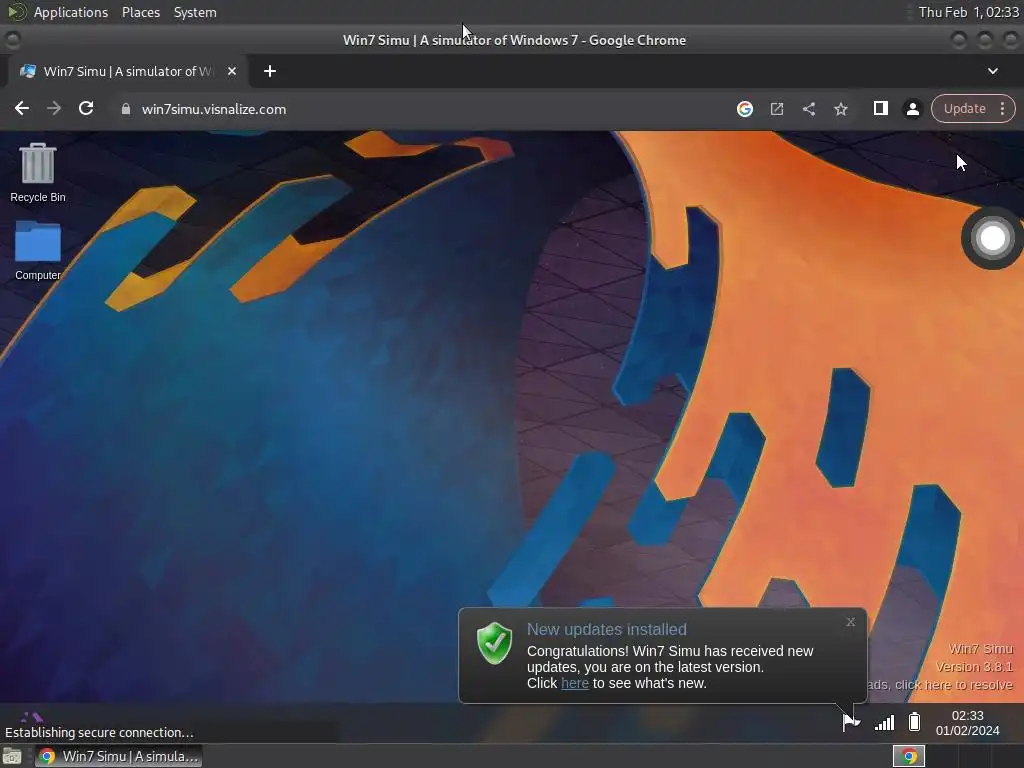Bookmark this tab with the star
Viewport: 1024px width, 768px height.
840,109
